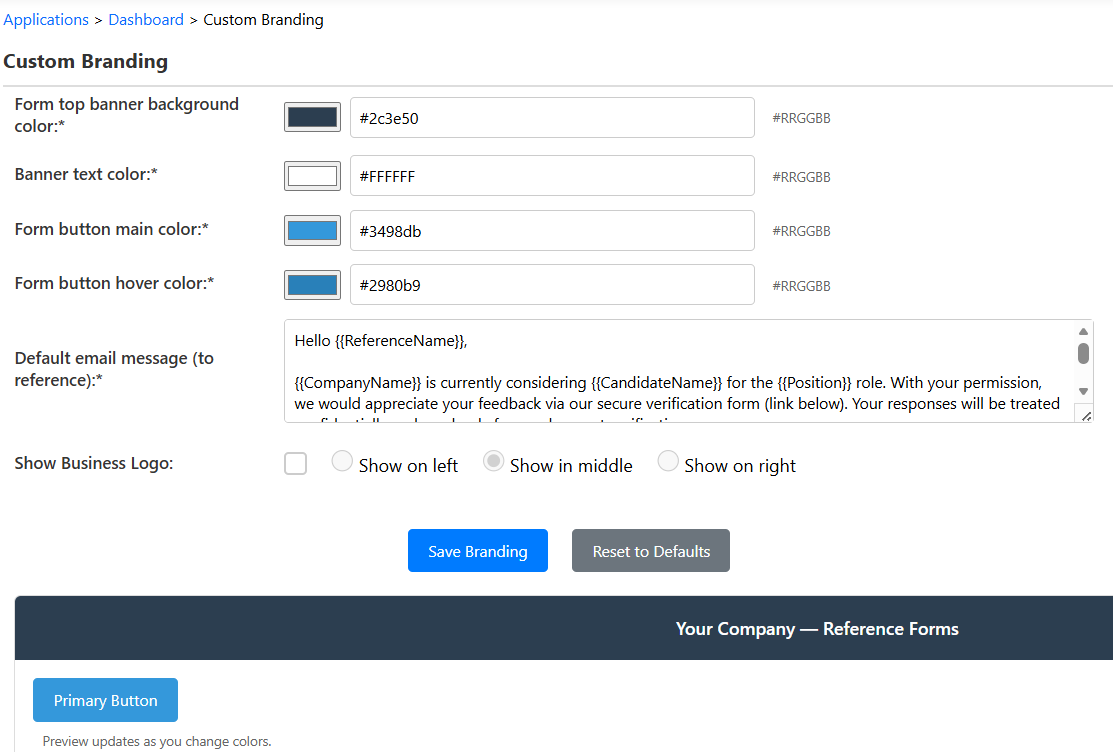Click Reset to Defaults
Image resolution: width=1113 pixels, height=752 pixels.
coord(650,550)
